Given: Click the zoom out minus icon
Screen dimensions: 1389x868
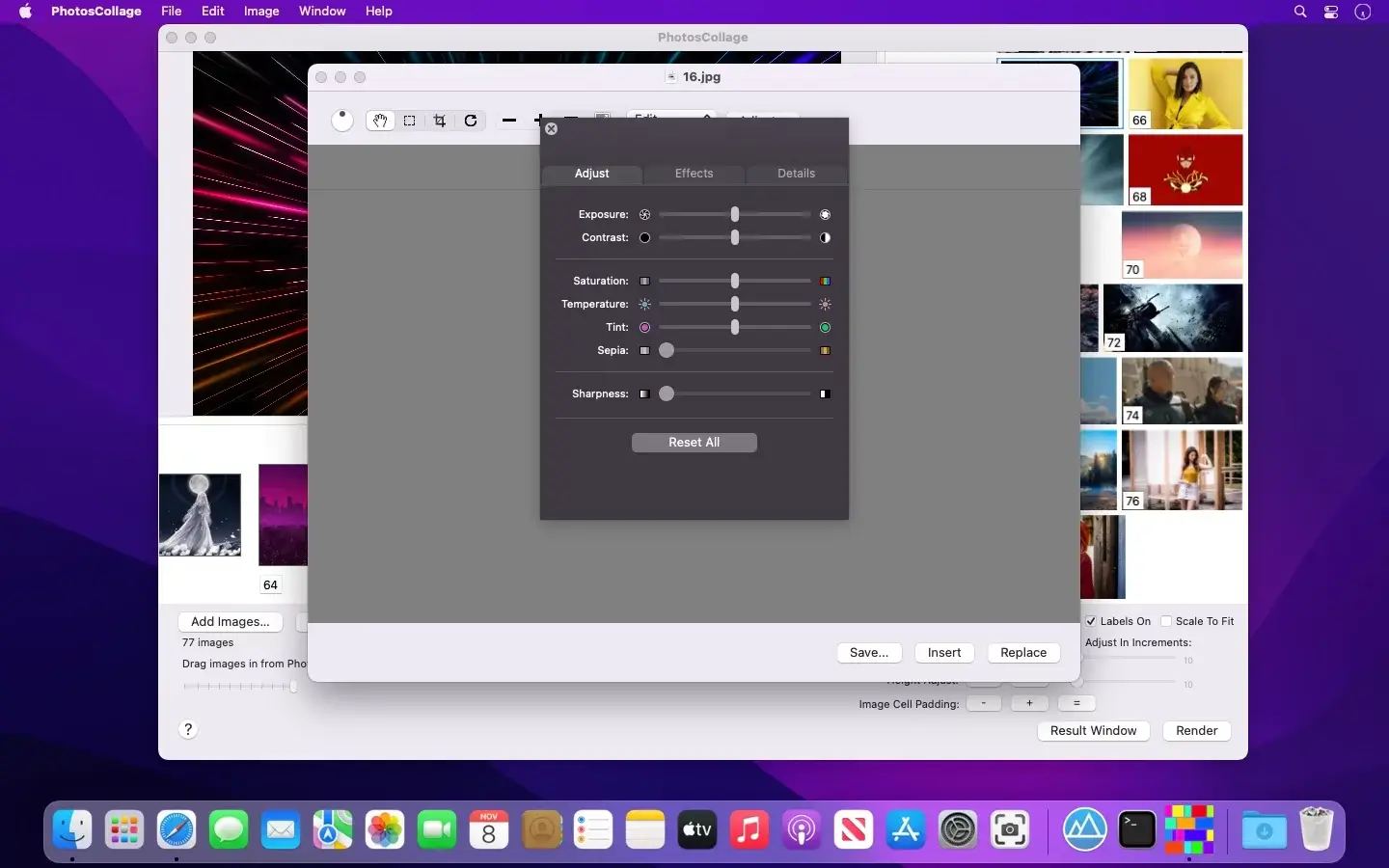Looking at the screenshot, I should click(x=509, y=121).
